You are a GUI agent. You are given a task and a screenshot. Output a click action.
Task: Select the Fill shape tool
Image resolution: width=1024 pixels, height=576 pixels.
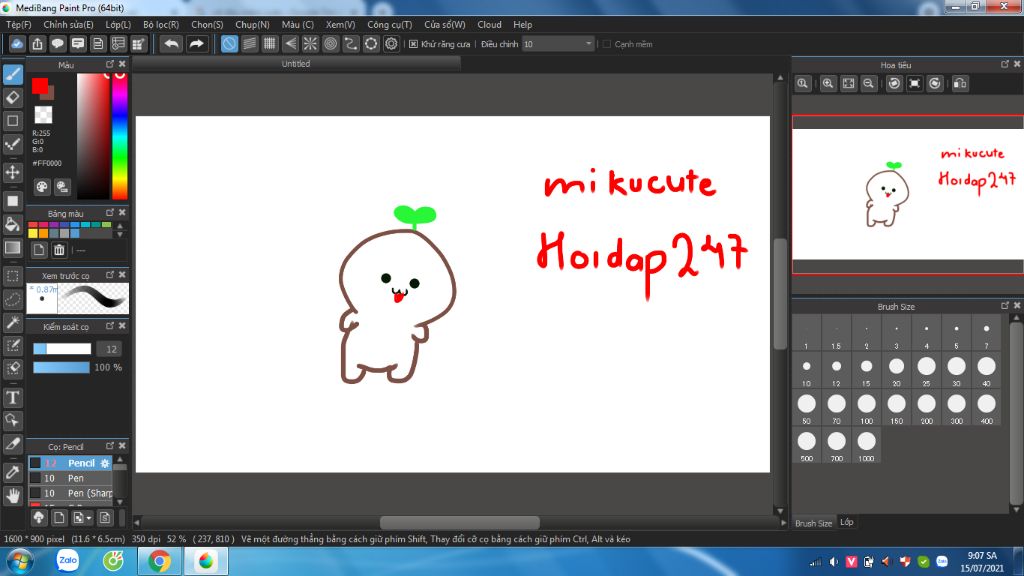[x=12, y=201]
